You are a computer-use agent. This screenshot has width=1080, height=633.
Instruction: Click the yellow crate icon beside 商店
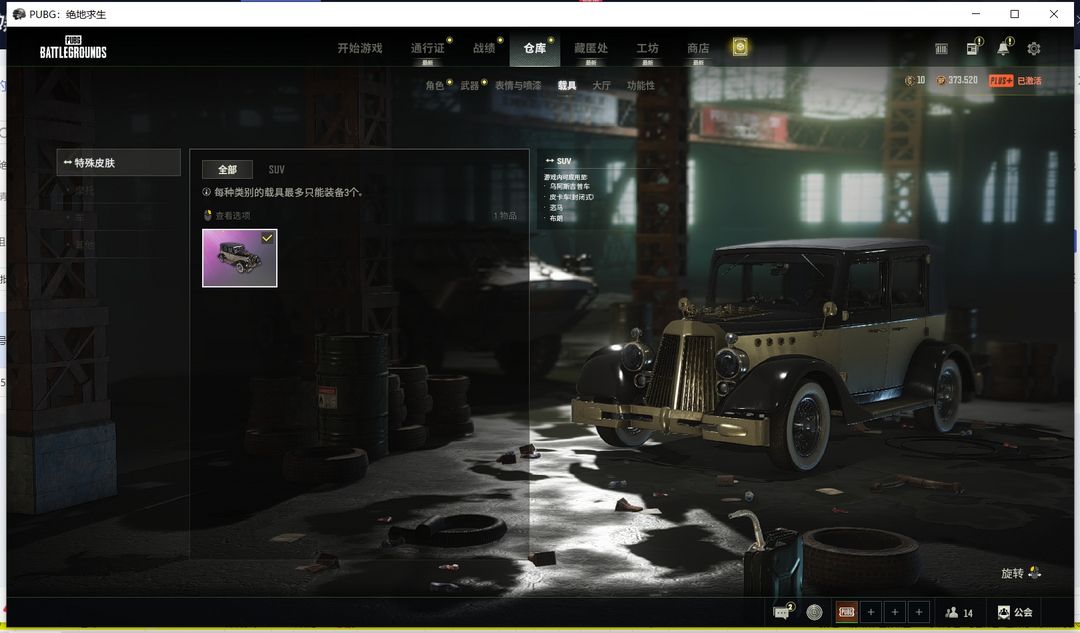[740, 48]
